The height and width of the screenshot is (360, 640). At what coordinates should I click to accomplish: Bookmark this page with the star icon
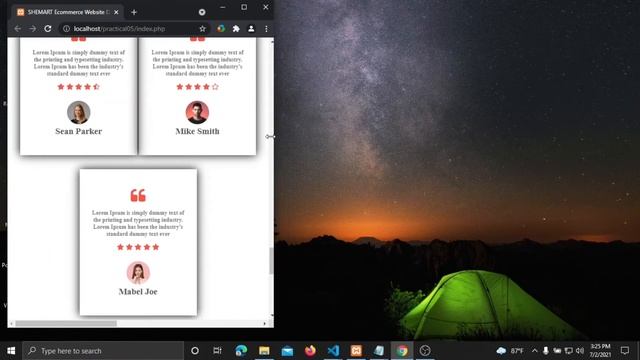pyautogui.click(x=202, y=29)
